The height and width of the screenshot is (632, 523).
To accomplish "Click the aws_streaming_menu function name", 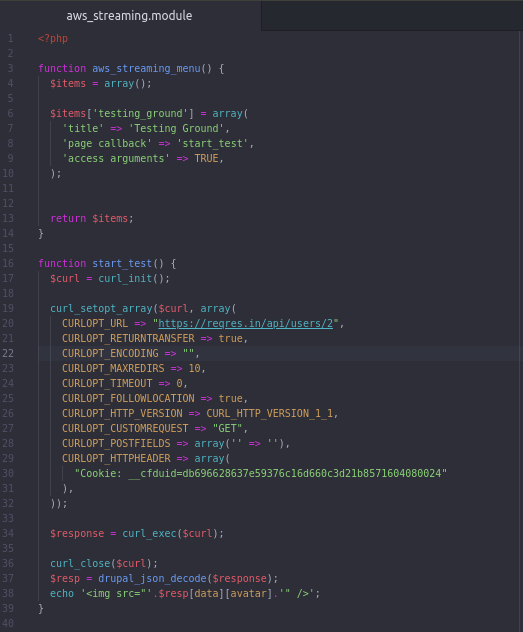I will tap(146, 69).
